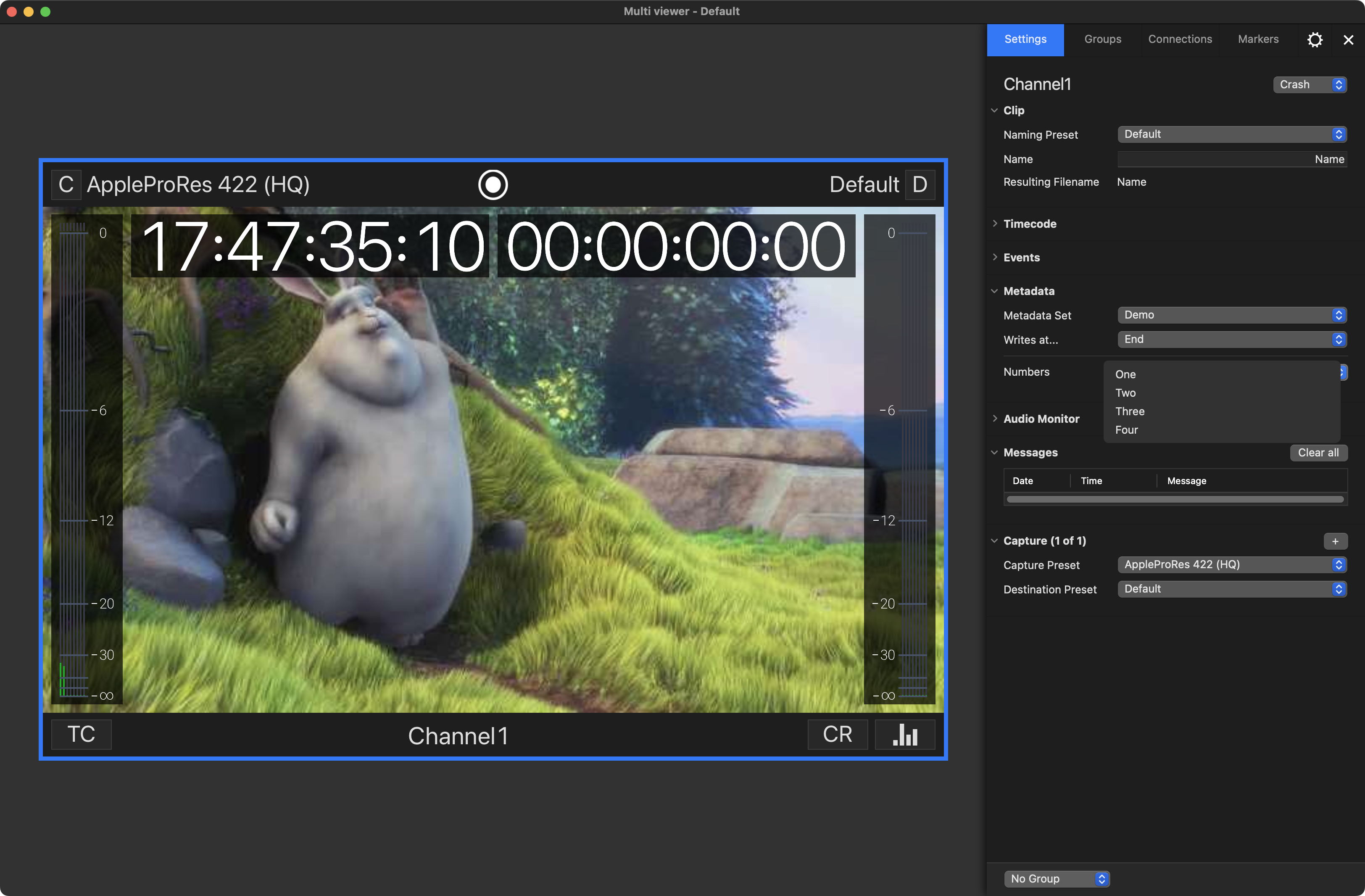Click the Message column header
The width and height of the screenshot is (1365, 896).
(1252, 481)
